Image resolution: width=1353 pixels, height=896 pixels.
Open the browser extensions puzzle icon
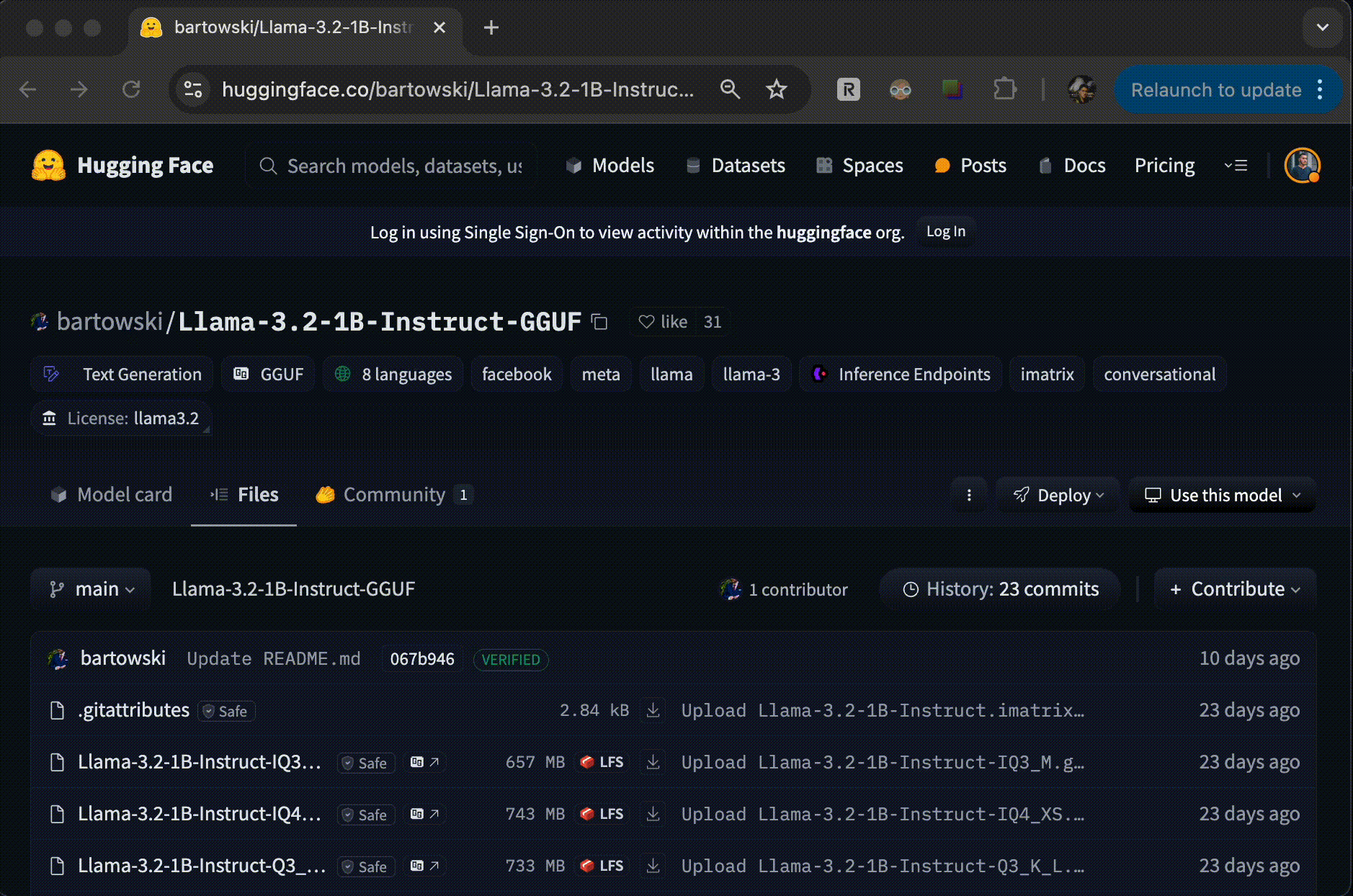click(x=1004, y=89)
